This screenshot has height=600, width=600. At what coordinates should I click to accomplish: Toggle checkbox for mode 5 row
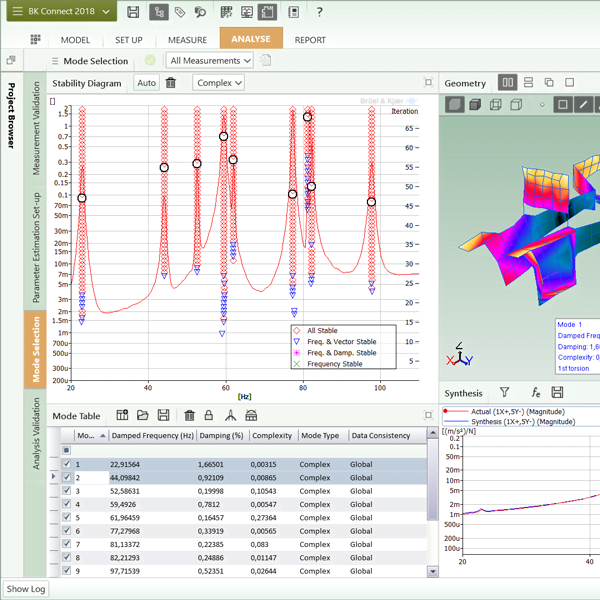[x=67, y=518]
